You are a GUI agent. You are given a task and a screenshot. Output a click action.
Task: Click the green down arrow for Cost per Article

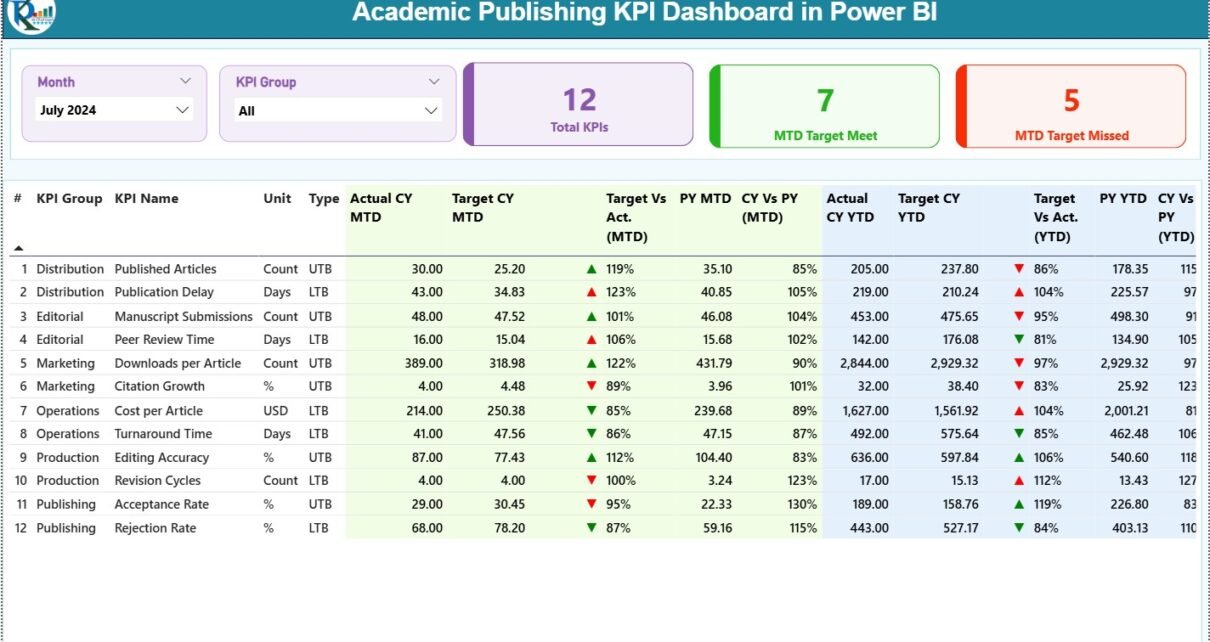tap(592, 410)
